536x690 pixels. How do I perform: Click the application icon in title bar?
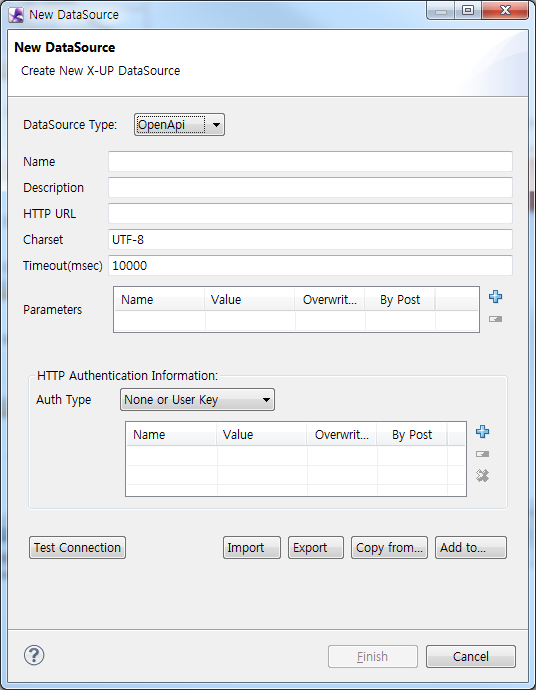16,15
